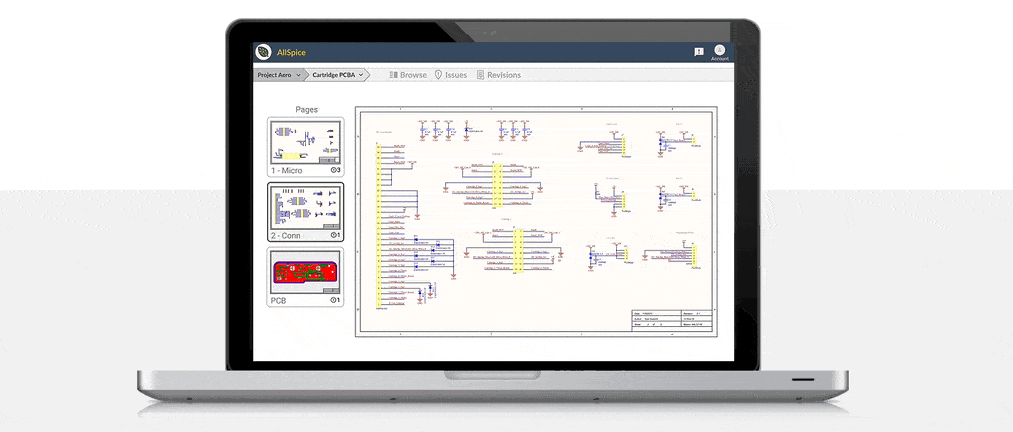Viewport: 1013px width, 432px height.
Task: Click the AllSpice brand name link
Action: 290,52
